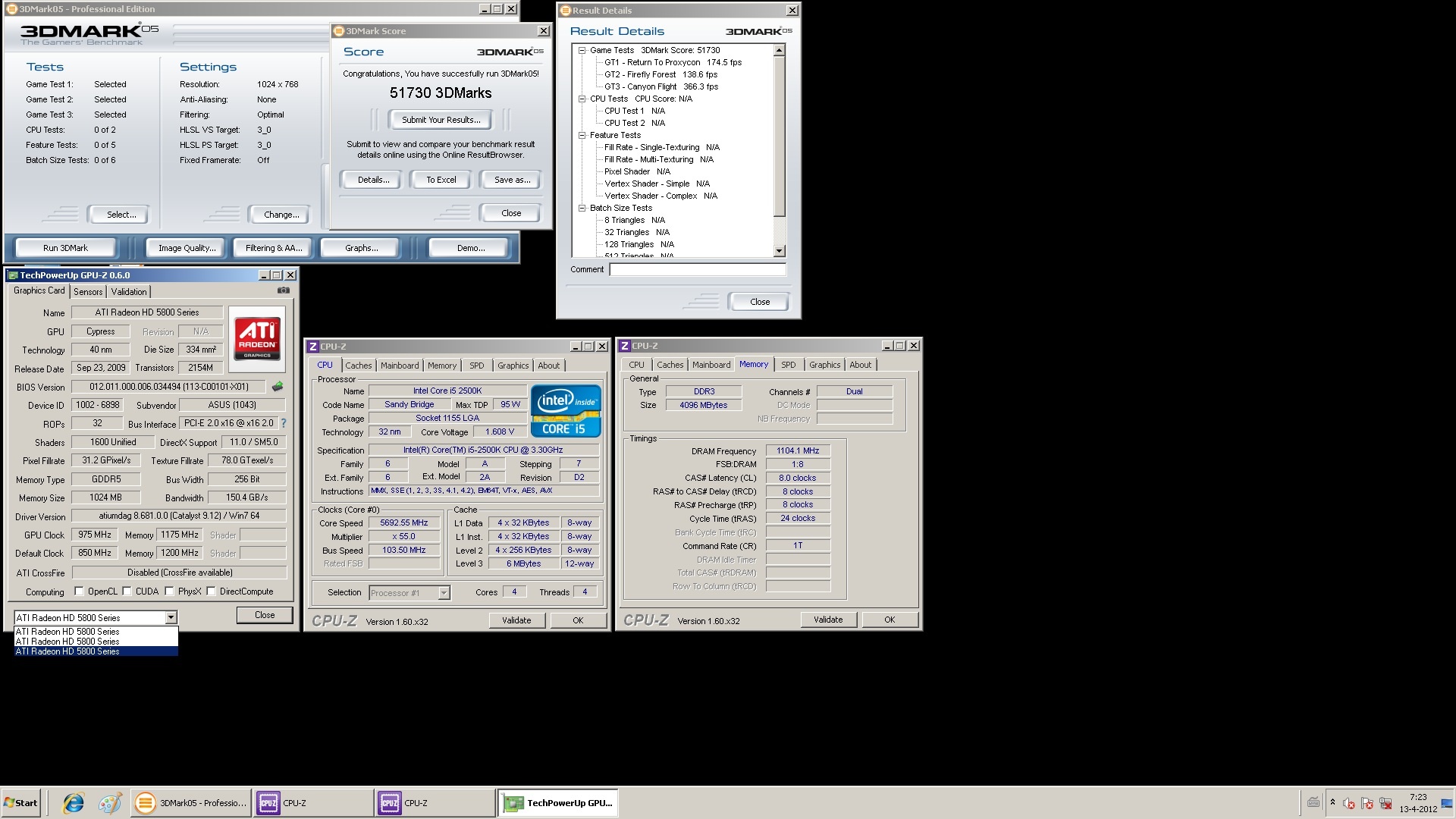Open the Mainboard tab in left CPU-Z

399,366
